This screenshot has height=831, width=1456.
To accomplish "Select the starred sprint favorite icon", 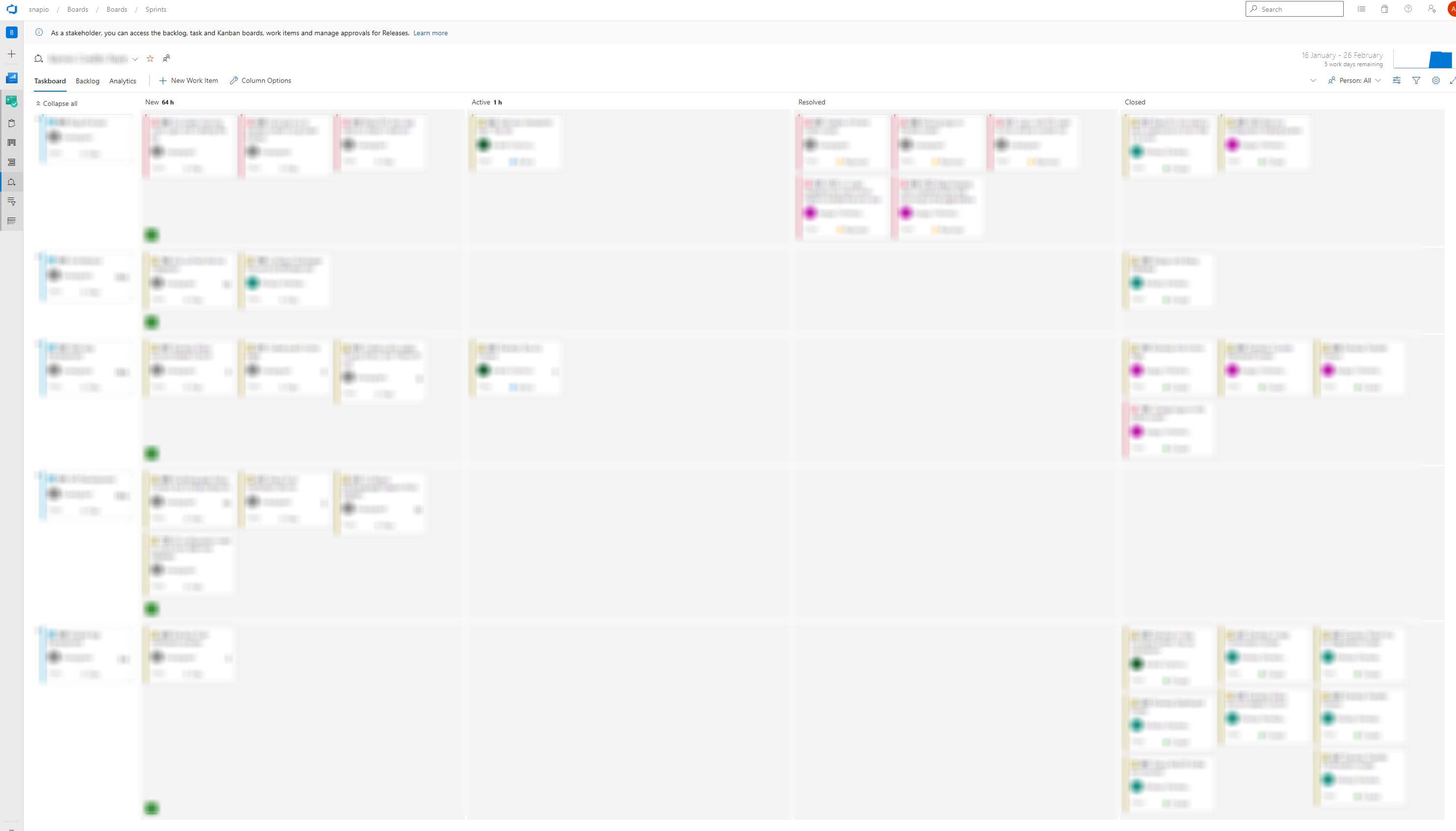I will 150,58.
